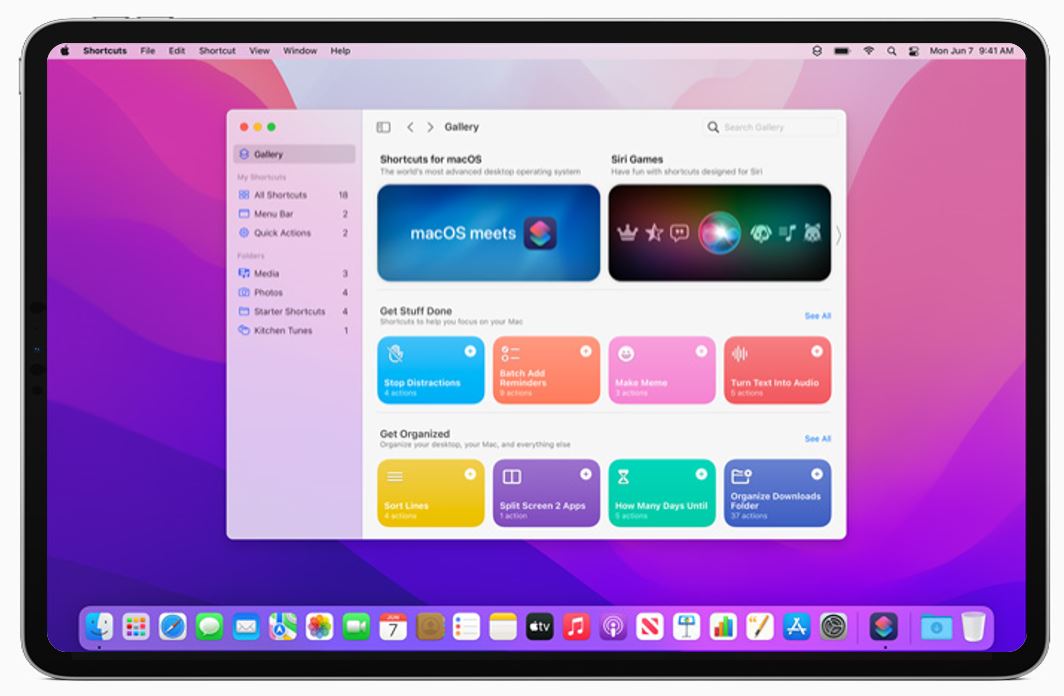Open the macOS meets Shortcuts banner
This screenshot has width=1064, height=696.
pyautogui.click(x=488, y=233)
